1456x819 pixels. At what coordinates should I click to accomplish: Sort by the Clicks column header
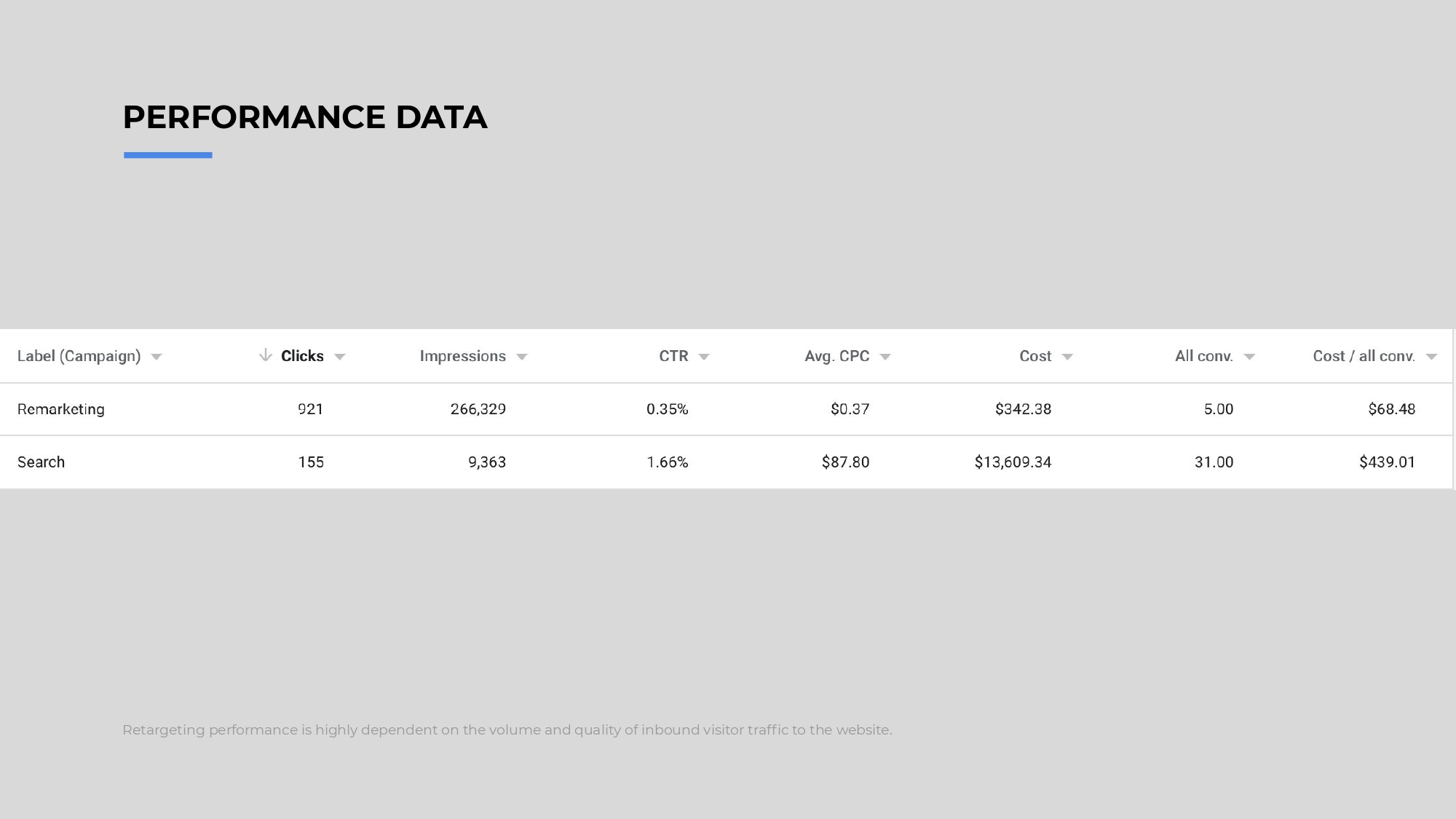(302, 356)
